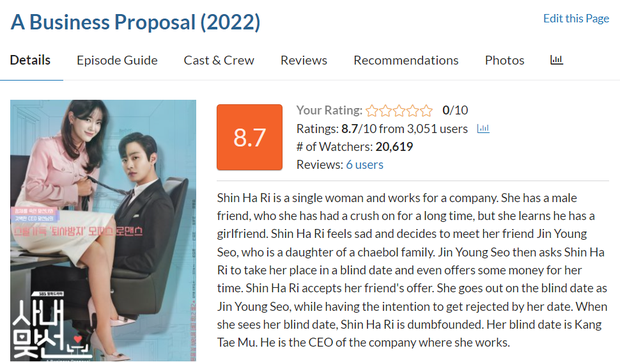Click the Edit this Page link

(576, 19)
